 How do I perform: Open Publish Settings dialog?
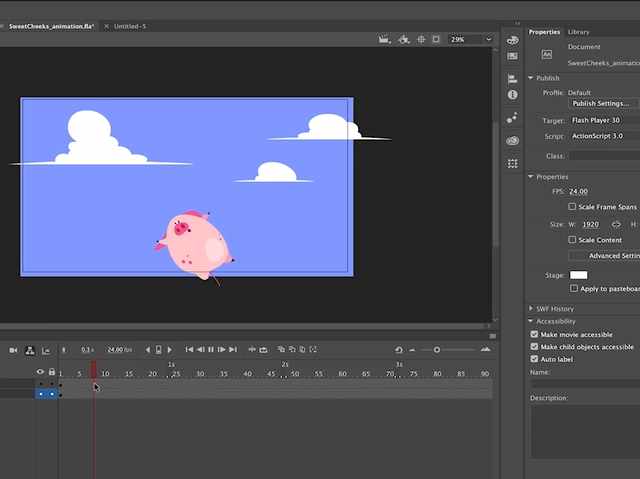(604, 104)
